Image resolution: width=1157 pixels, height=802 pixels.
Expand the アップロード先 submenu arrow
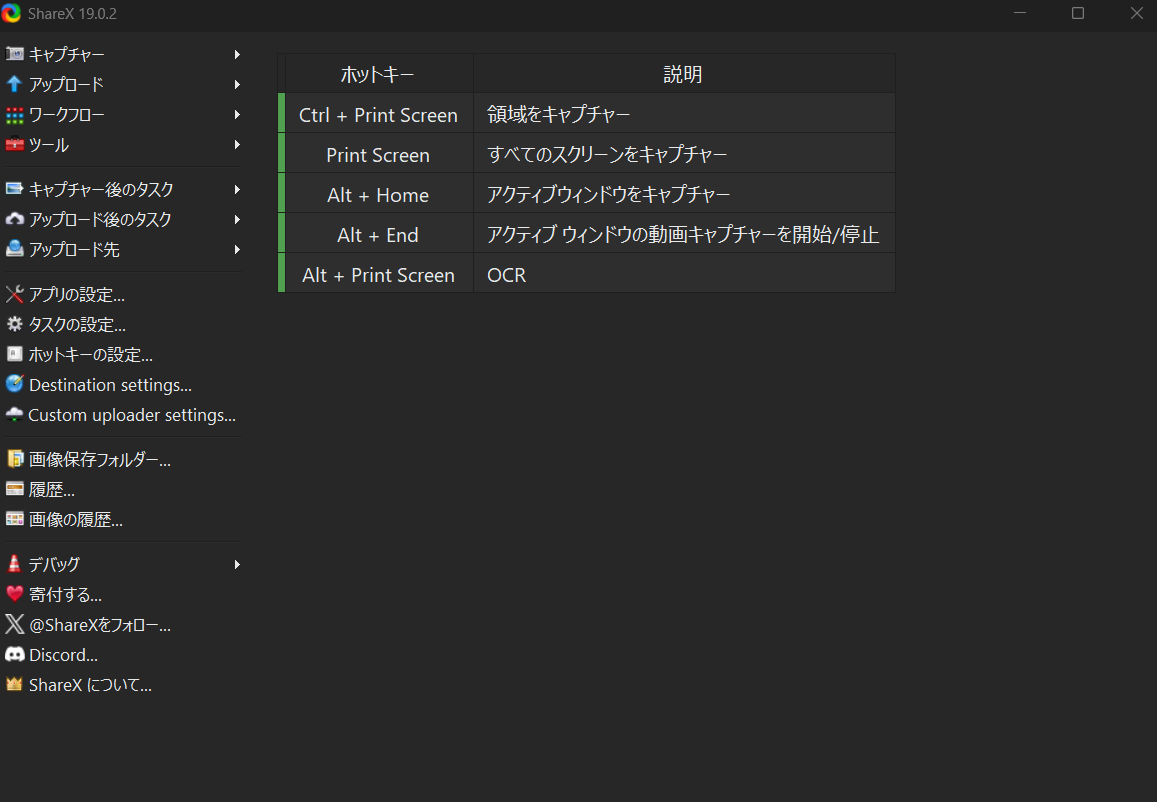pyautogui.click(x=237, y=249)
